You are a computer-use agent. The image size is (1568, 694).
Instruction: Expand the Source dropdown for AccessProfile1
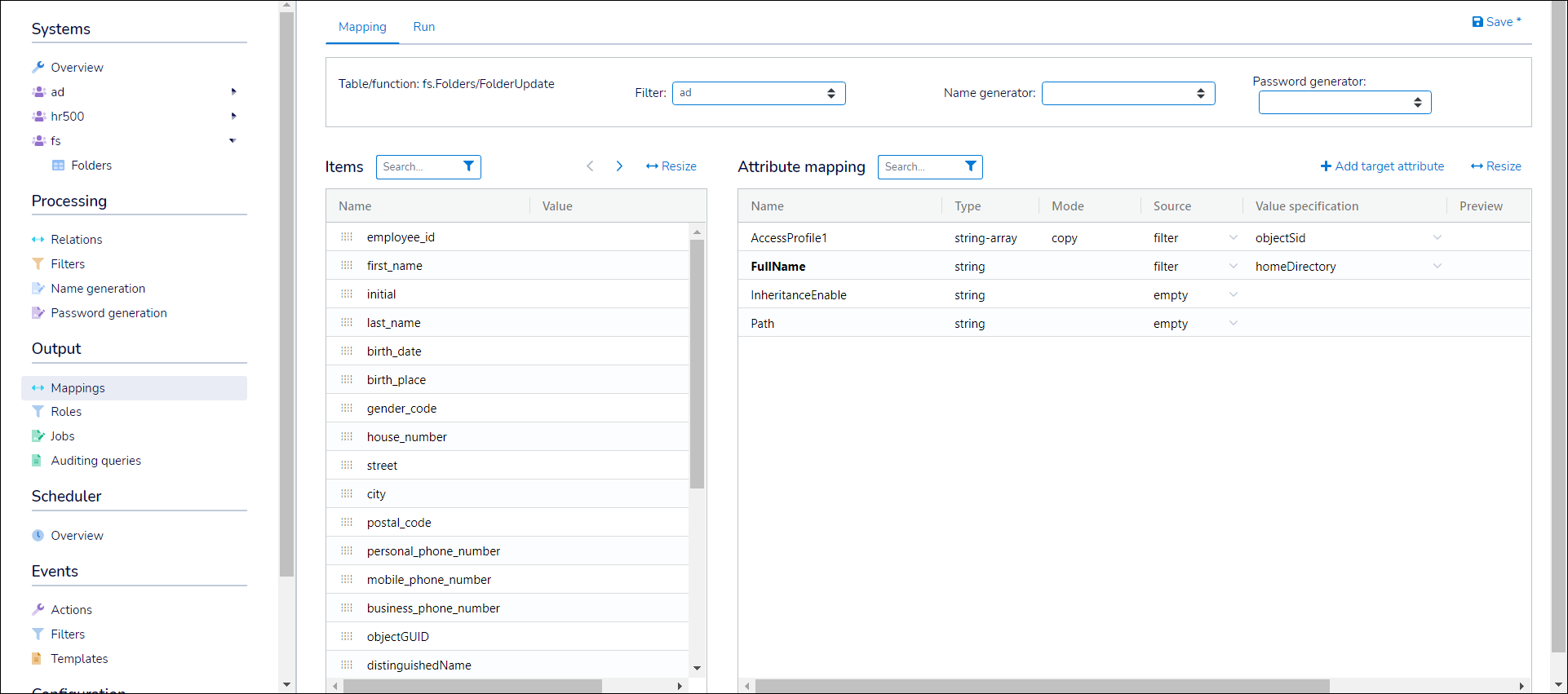coord(1233,238)
